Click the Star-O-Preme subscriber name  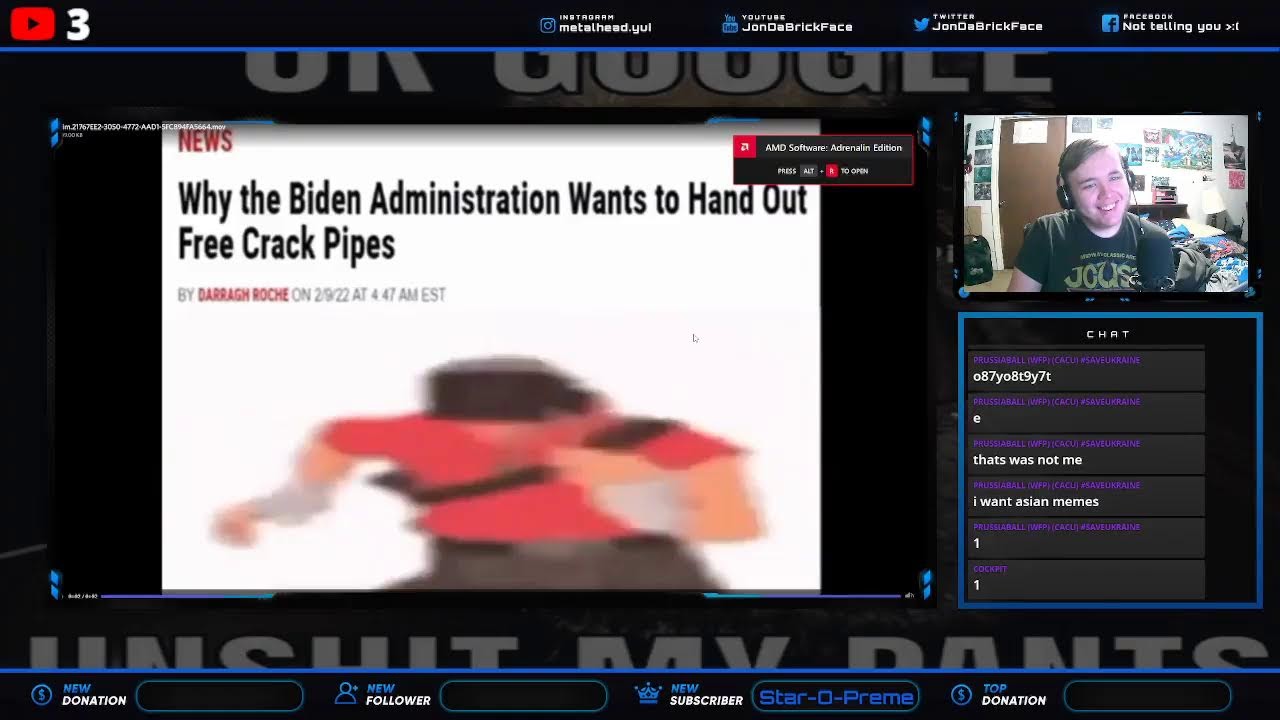pyautogui.click(x=836, y=697)
